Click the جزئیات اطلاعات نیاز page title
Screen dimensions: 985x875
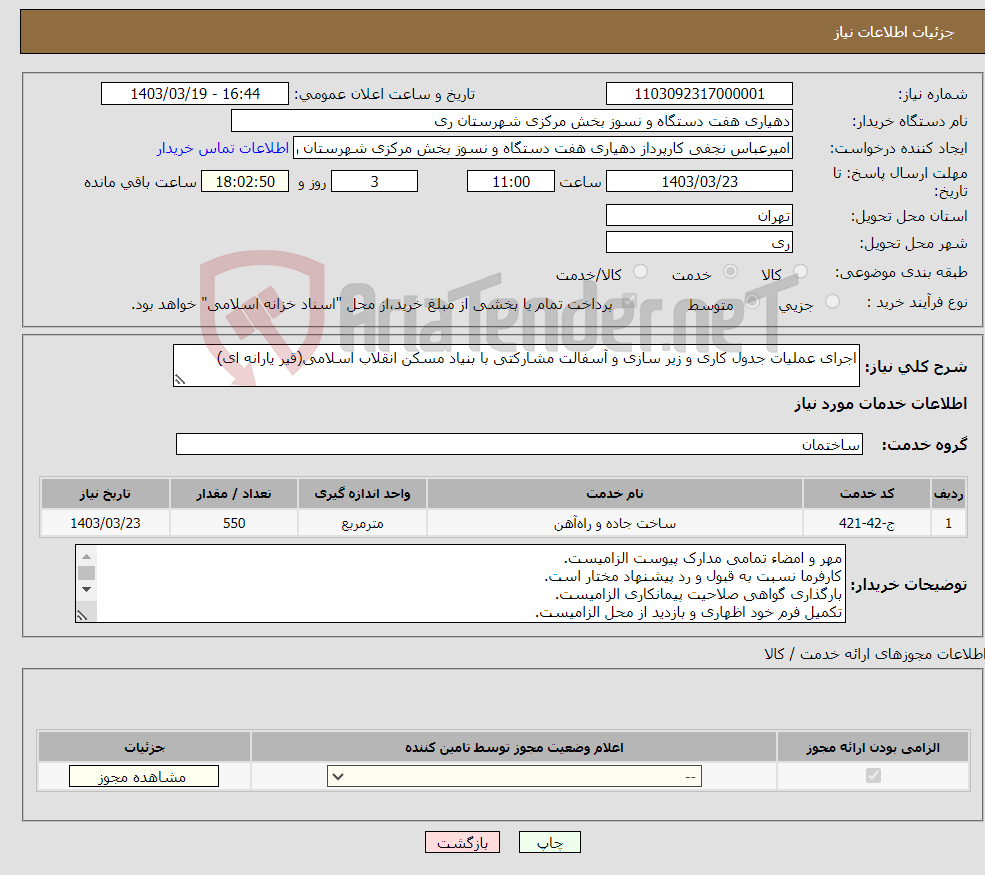point(894,32)
